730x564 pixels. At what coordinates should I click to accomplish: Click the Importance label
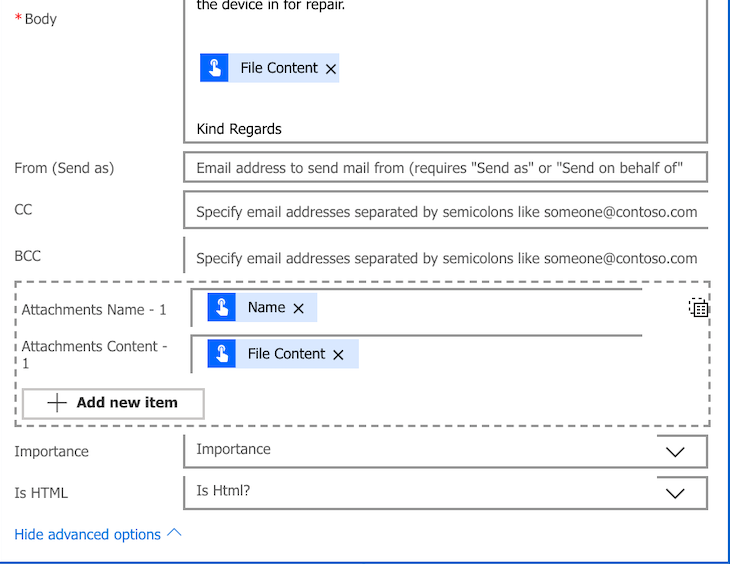(x=51, y=451)
